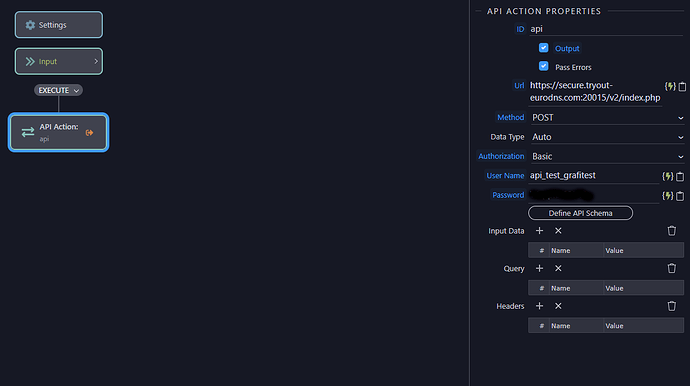The image size is (690, 386).
Task: Delete all Query entries with trash icon
Action: tap(672, 268)
